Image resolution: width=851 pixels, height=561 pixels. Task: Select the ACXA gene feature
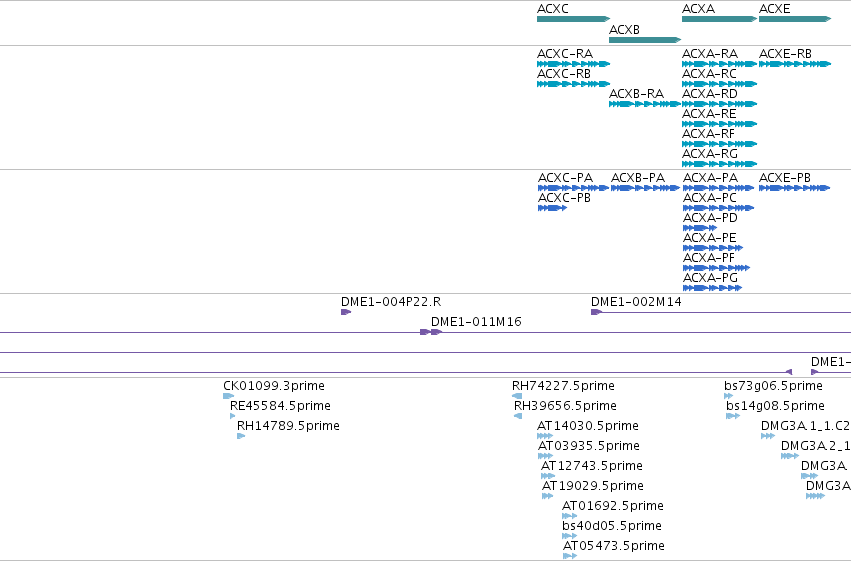point(719,19)
